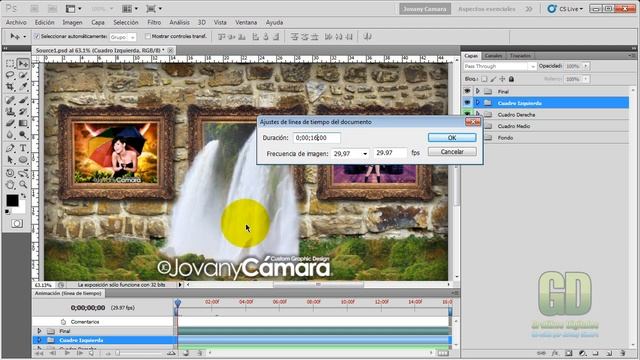Screen dimensions: 640x360
Task: Toggle Seleccionar automáticamente checkbox
Action: point(36,36)
